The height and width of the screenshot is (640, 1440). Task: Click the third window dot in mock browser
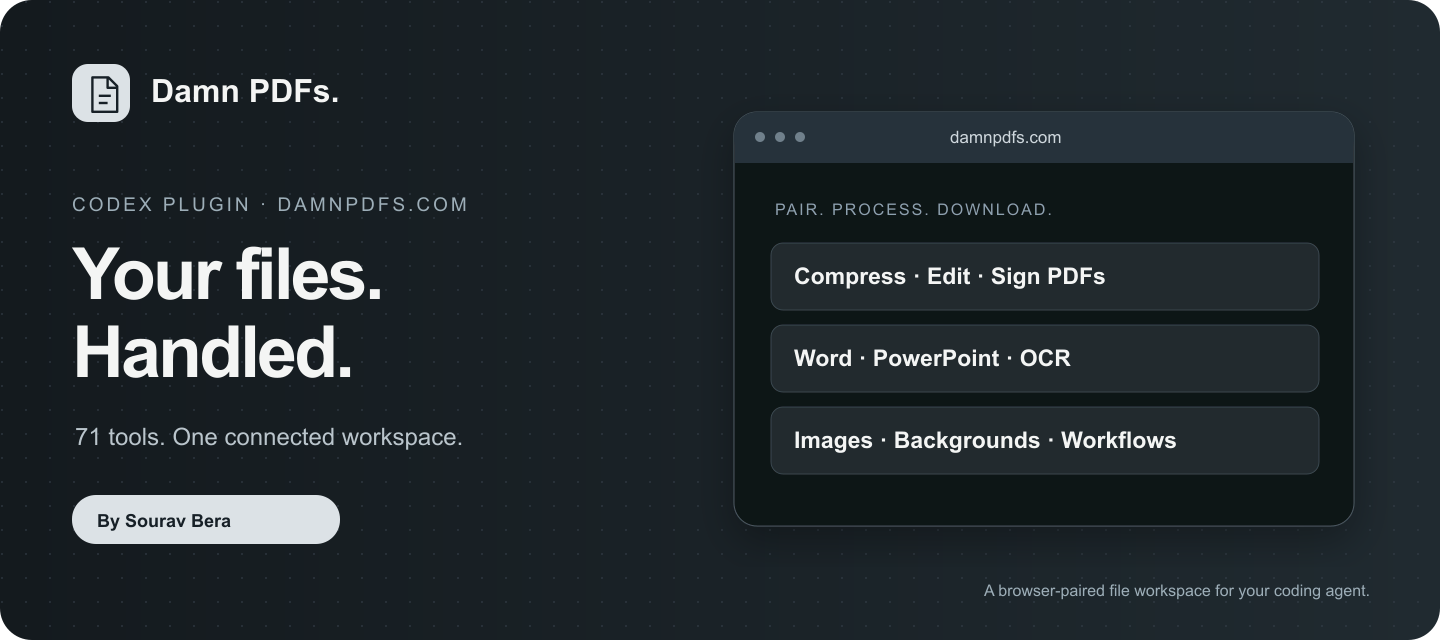(800, 137)
